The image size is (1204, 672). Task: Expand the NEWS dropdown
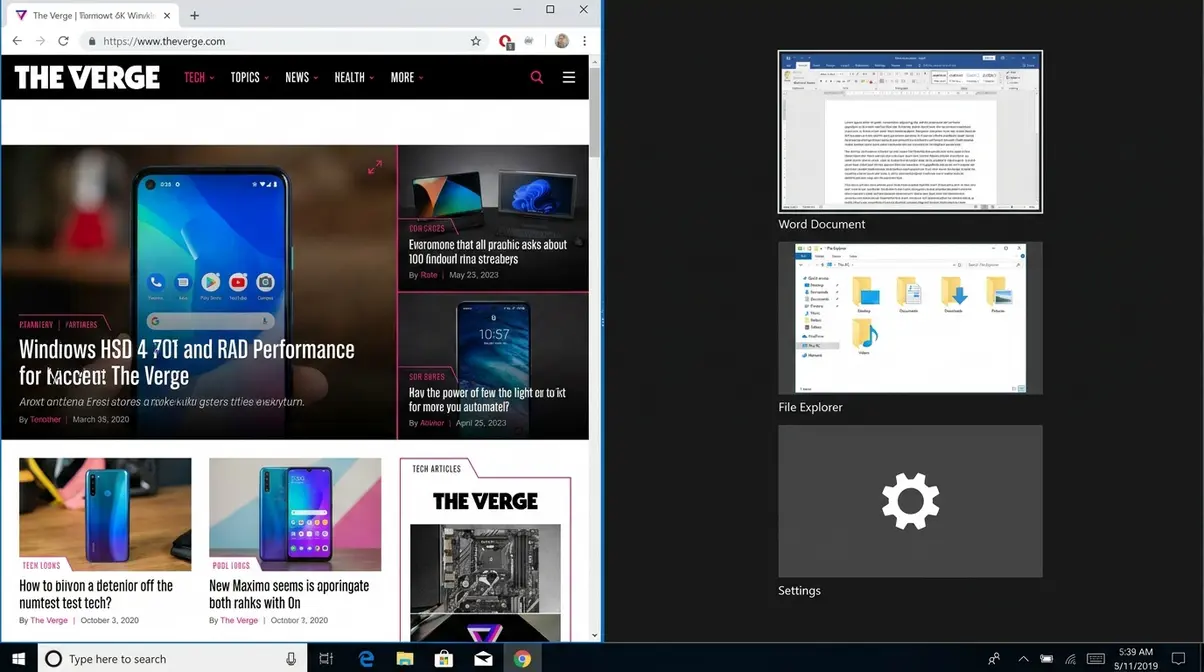click(x=301, y=77)
